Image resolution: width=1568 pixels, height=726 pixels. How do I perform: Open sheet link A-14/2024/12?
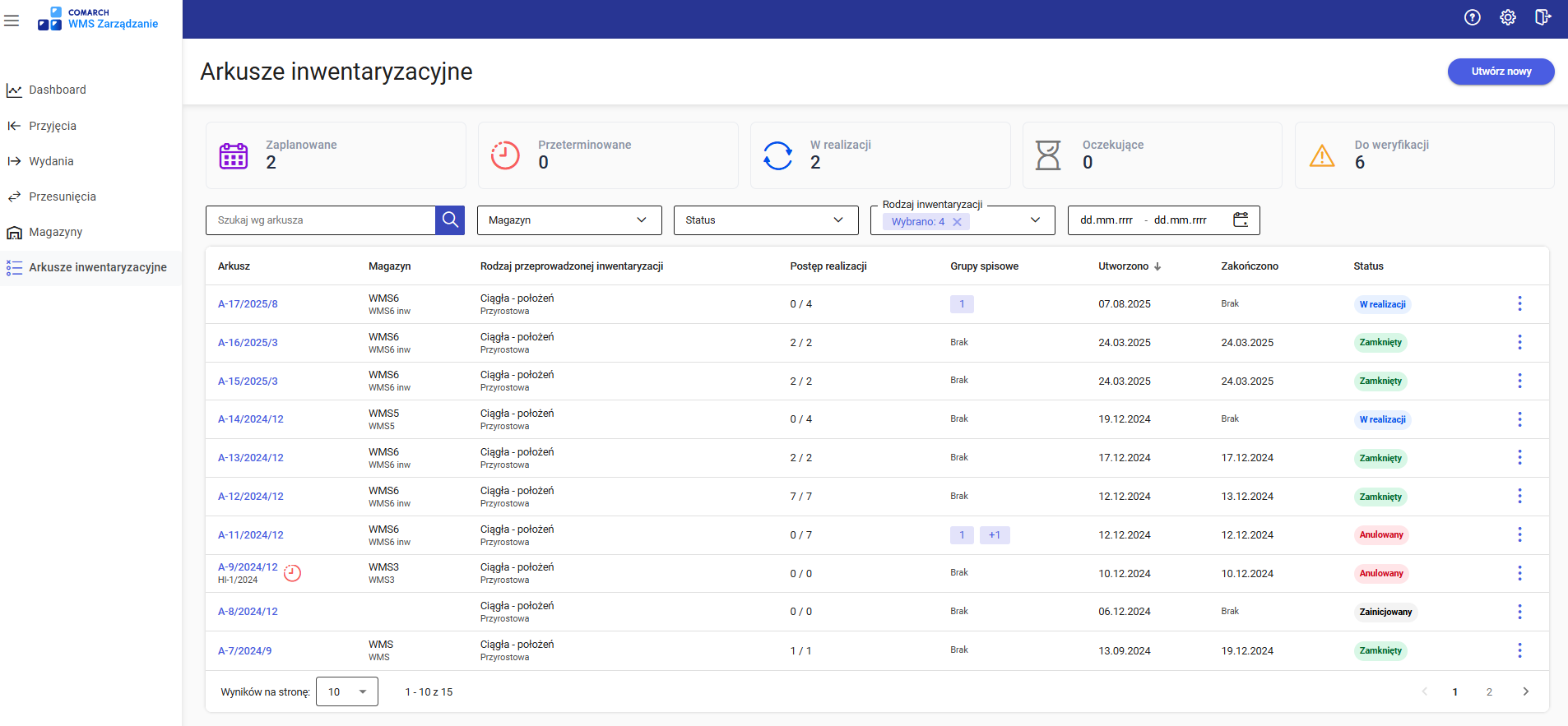tap(250, 419)
